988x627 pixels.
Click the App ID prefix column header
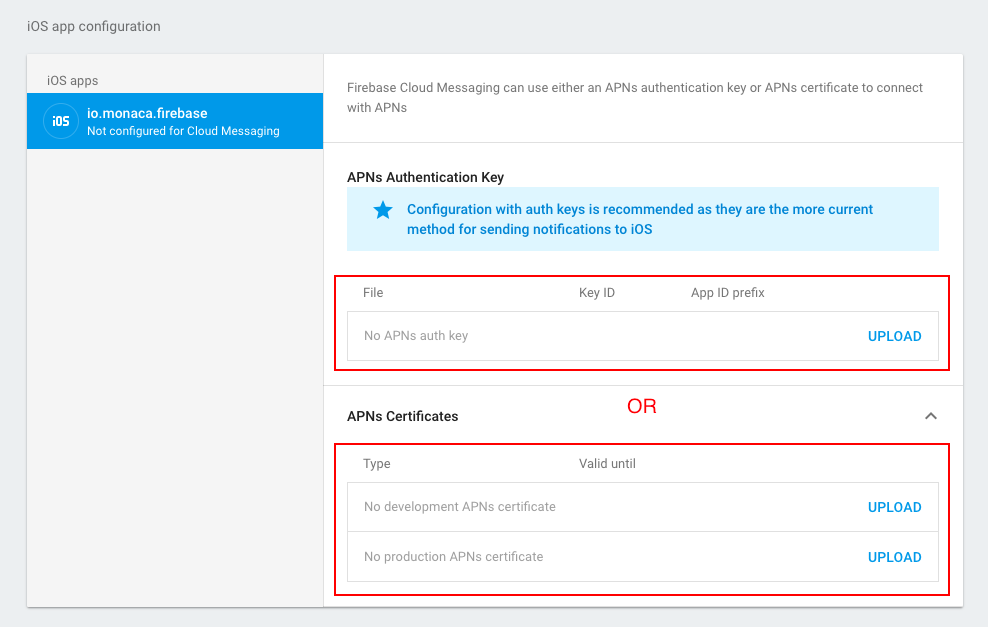click(727, 293)
